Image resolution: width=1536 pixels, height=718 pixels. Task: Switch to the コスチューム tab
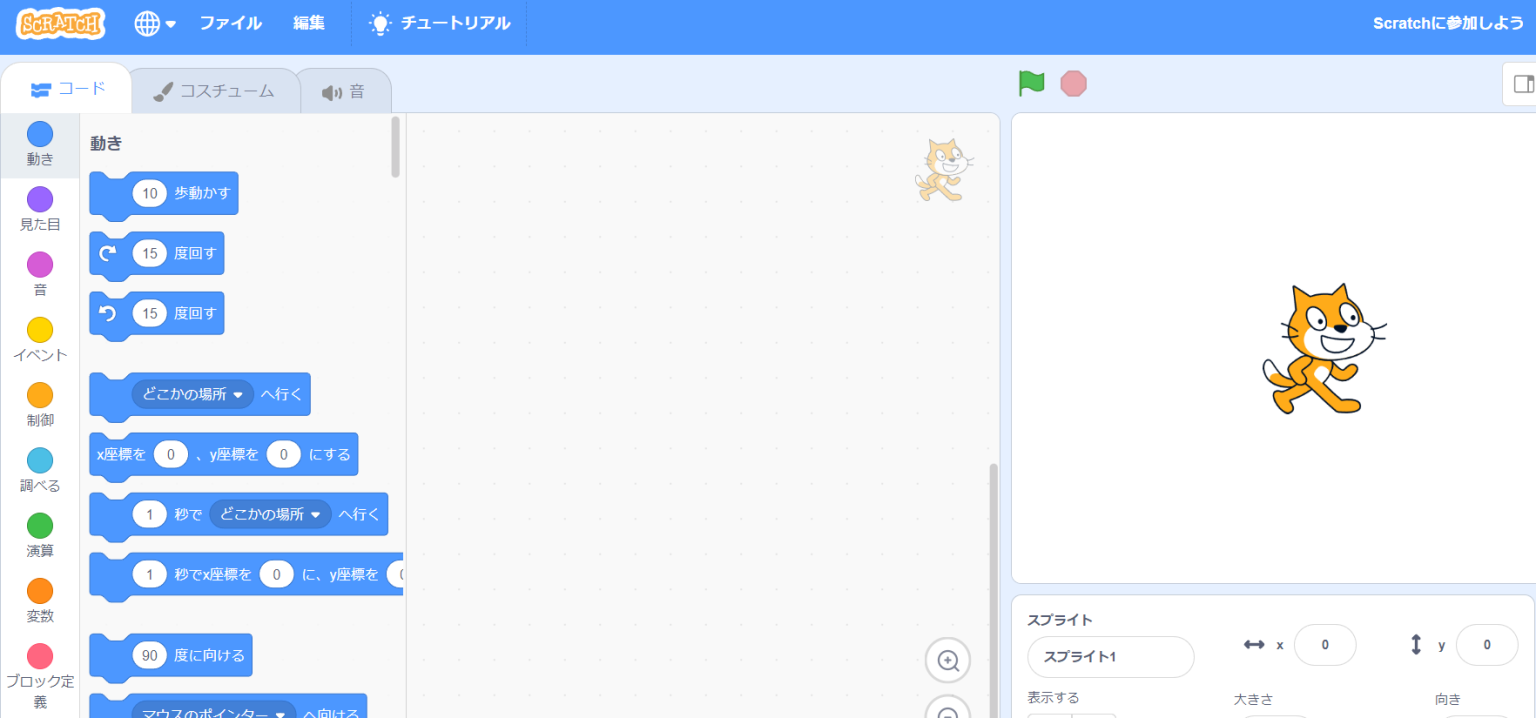coord(214,91)
